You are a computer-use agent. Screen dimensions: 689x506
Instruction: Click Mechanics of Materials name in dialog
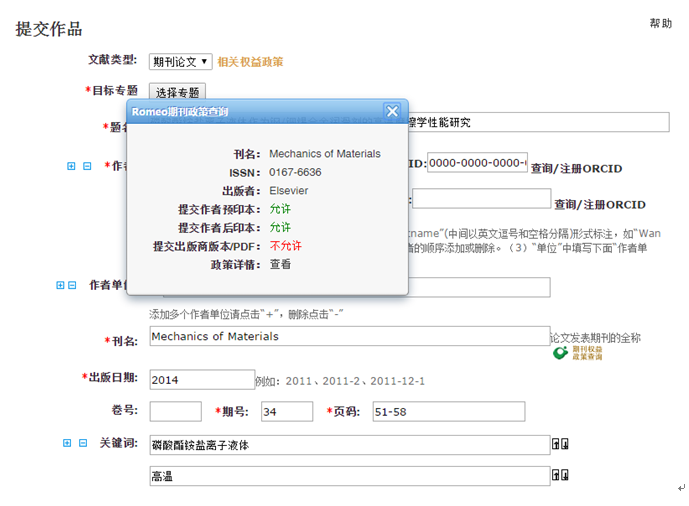click(325, 154)
